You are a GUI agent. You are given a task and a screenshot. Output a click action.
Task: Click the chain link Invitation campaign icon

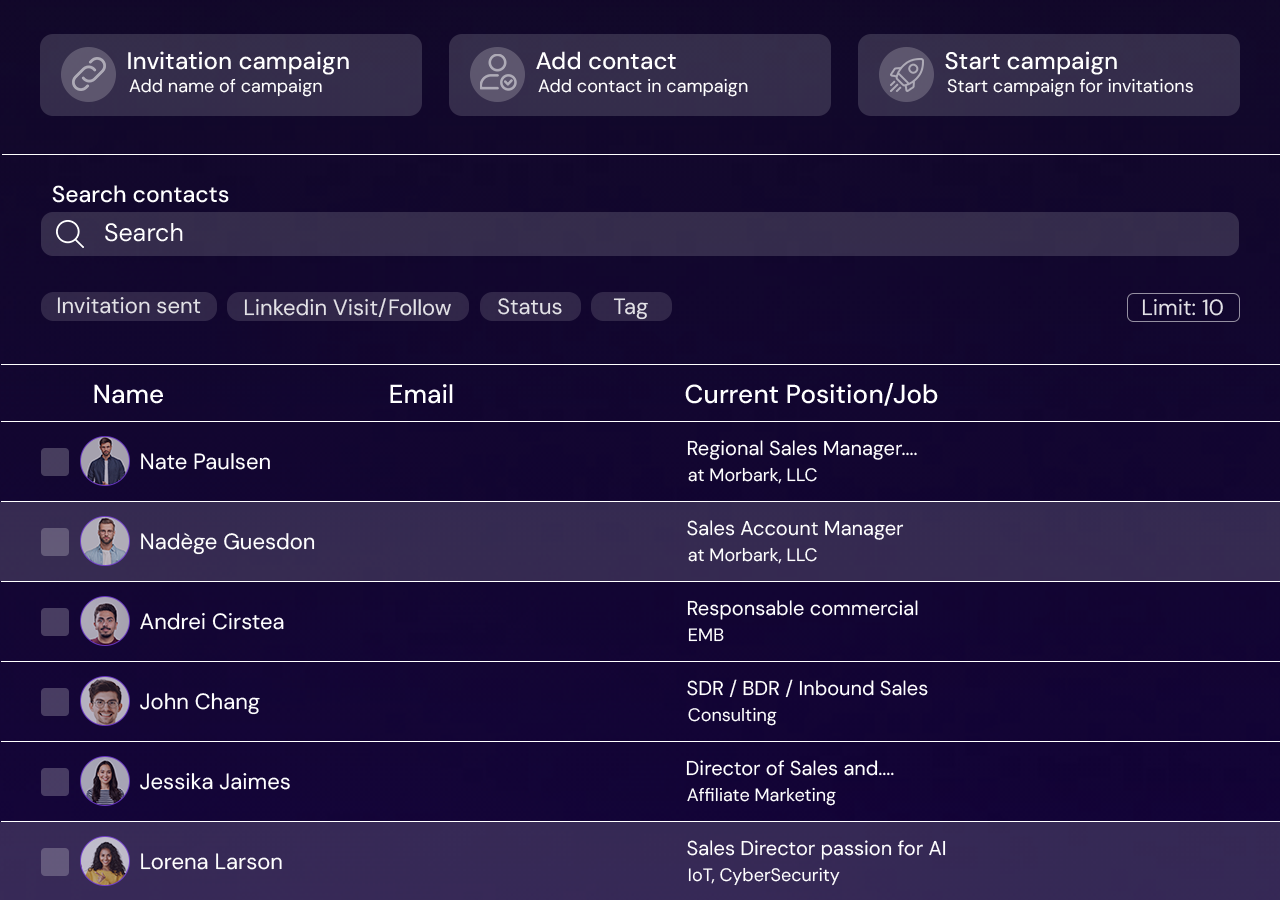pyautogui.click(x=88, y=75)
